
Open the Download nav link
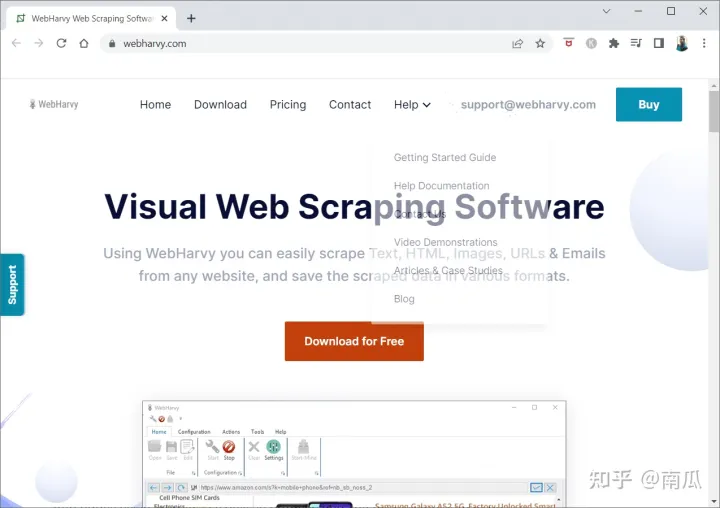click(x=220, y=105)
